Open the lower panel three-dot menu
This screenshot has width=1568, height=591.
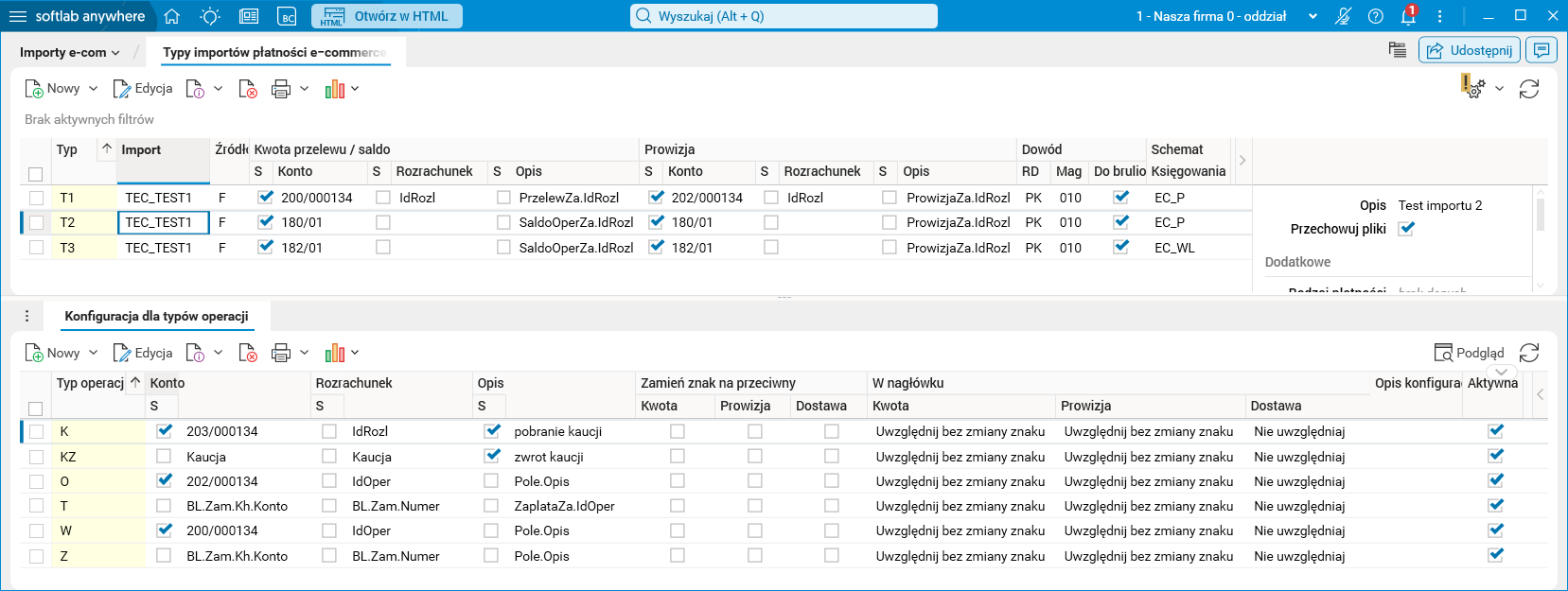tap(26, 316)
